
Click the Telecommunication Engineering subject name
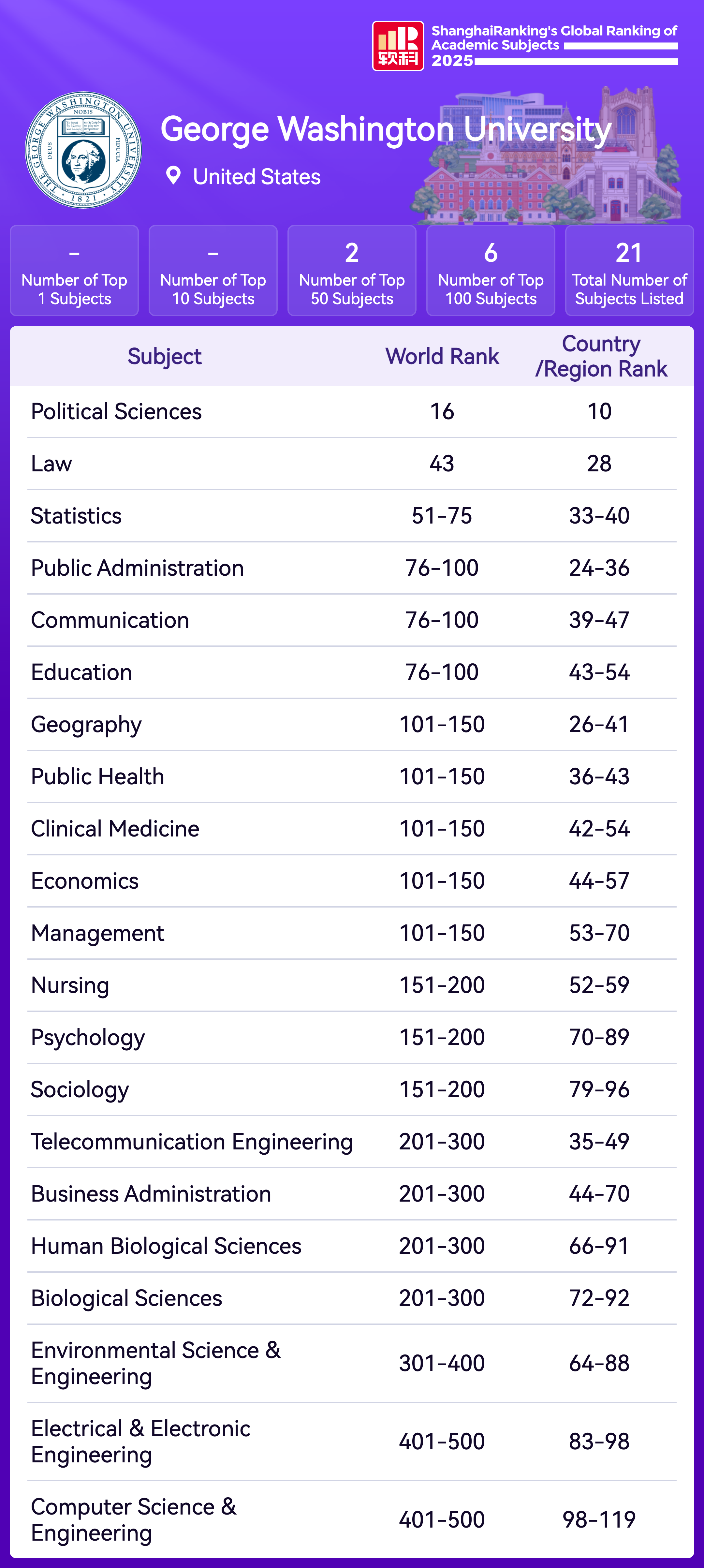tap(192, 1142)
